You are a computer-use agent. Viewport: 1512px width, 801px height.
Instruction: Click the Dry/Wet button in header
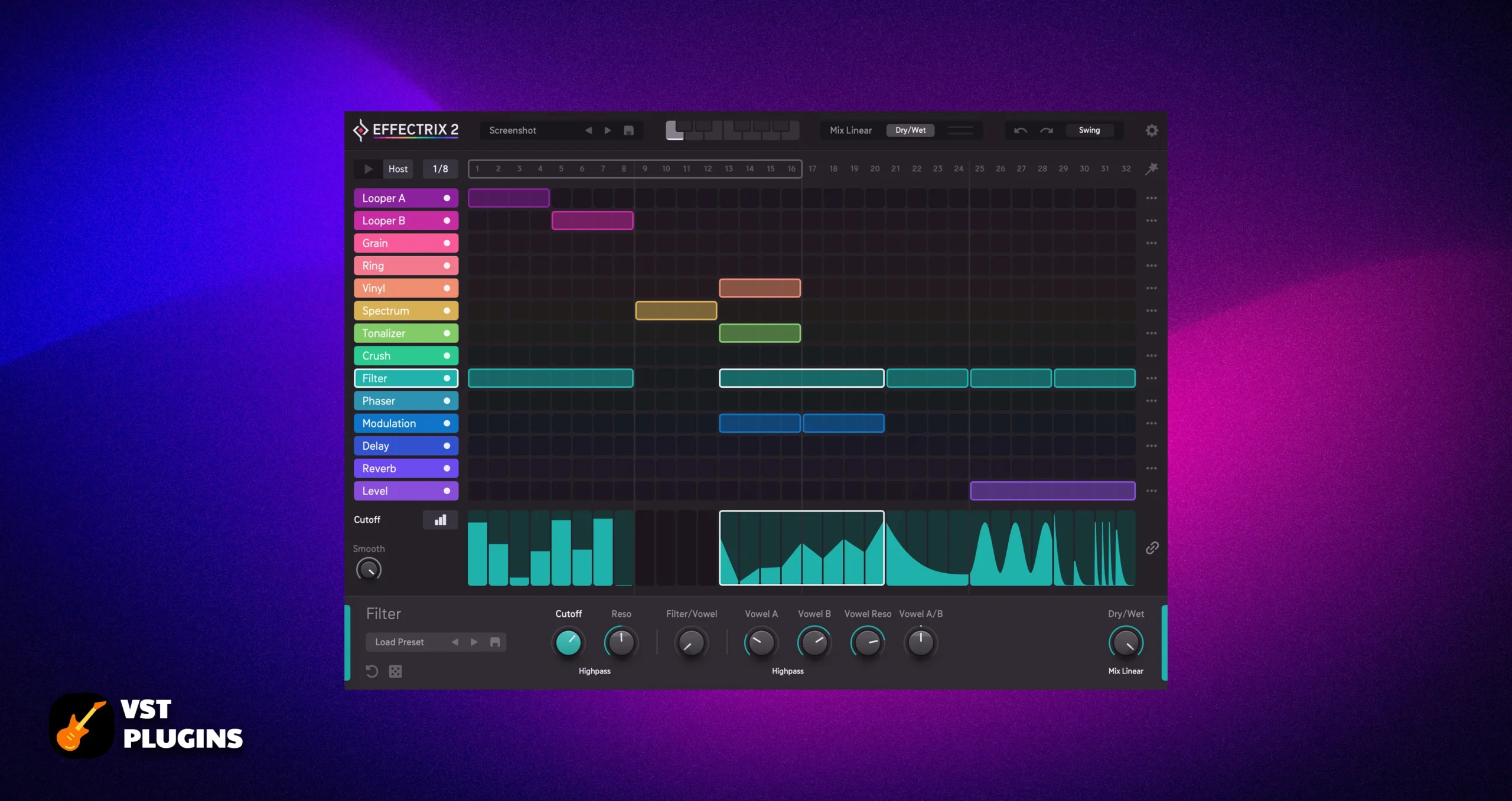point(910,130)
